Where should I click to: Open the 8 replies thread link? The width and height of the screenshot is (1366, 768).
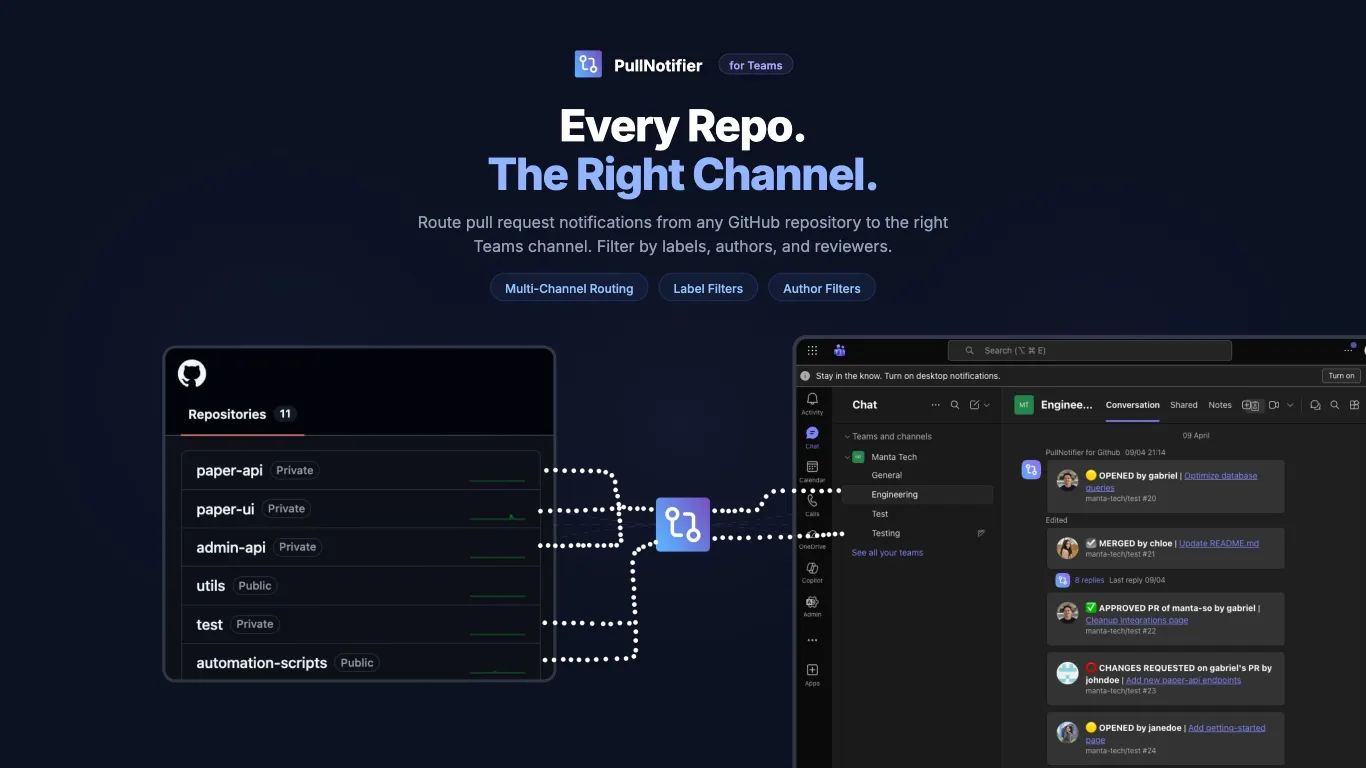click(x=1090, y=580)
